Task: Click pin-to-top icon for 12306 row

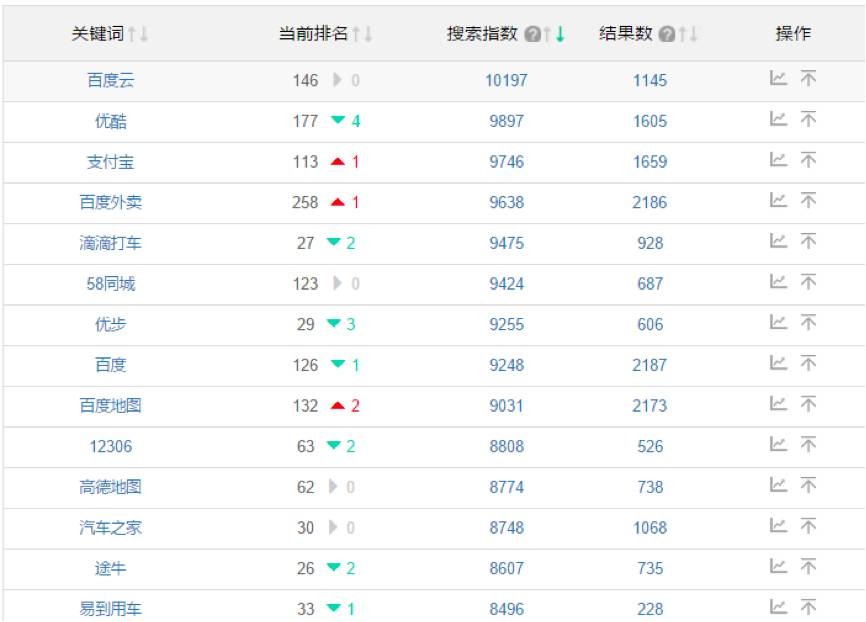Action: 808,444
